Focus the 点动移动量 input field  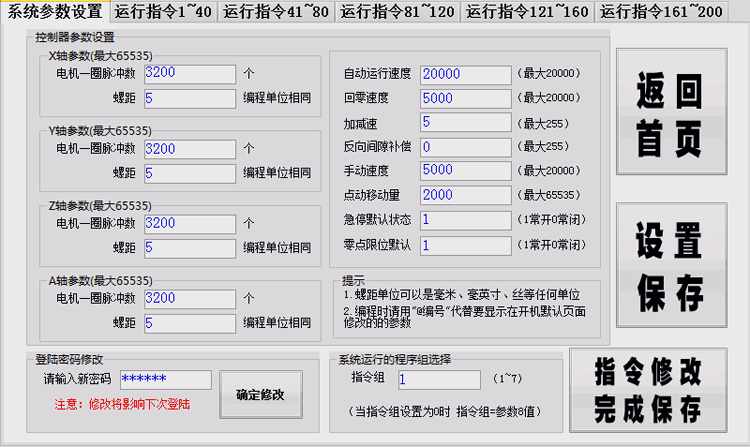click(466, 194)
